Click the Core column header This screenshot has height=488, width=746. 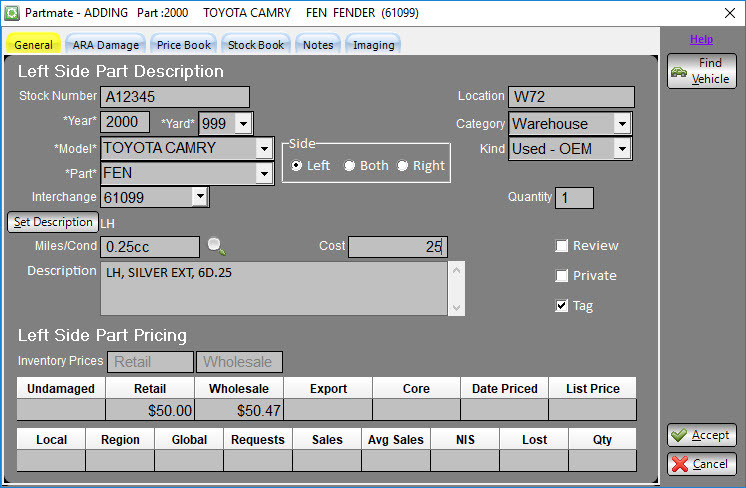click(416, 388)
